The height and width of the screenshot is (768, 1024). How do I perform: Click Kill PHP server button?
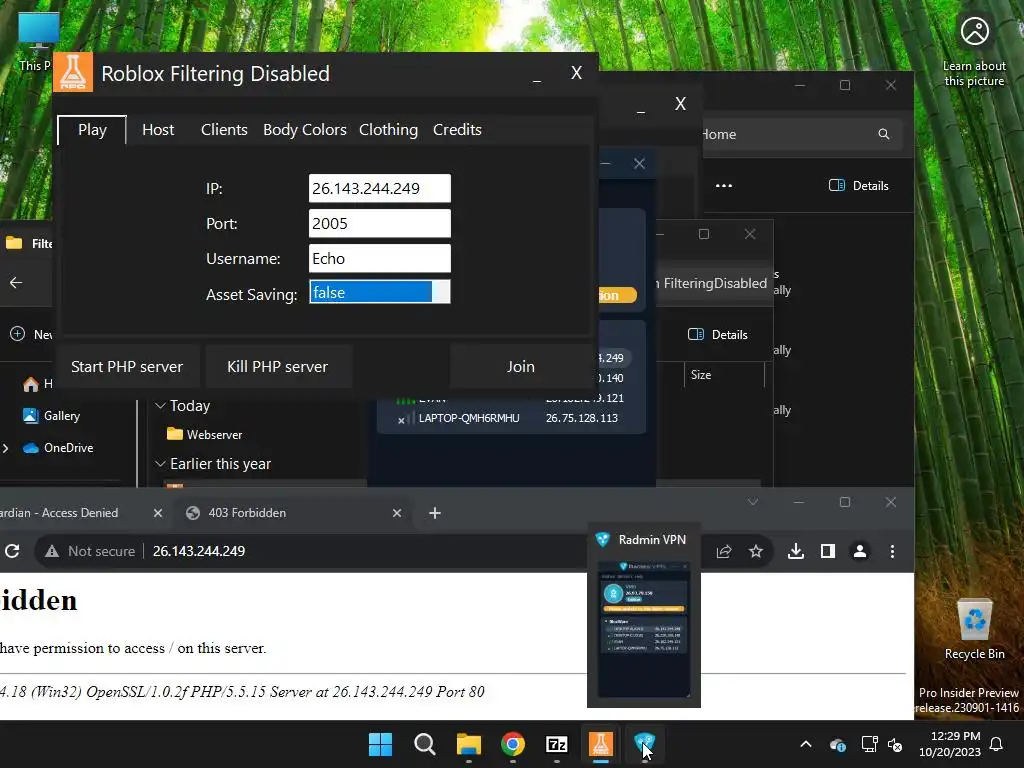click(278, 366)
